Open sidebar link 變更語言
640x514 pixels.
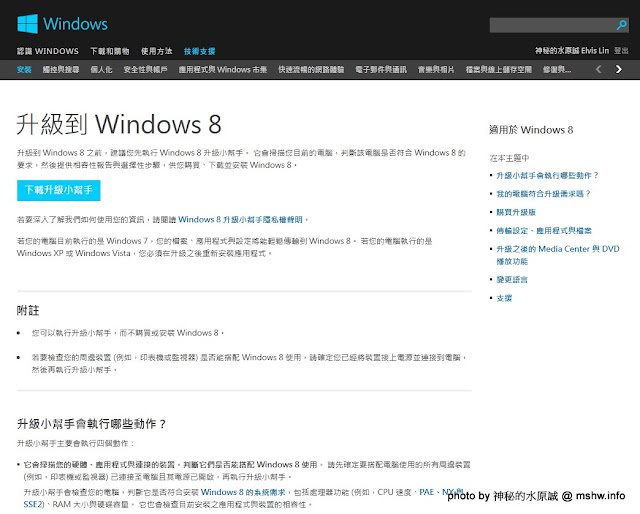tap(512, 280)
